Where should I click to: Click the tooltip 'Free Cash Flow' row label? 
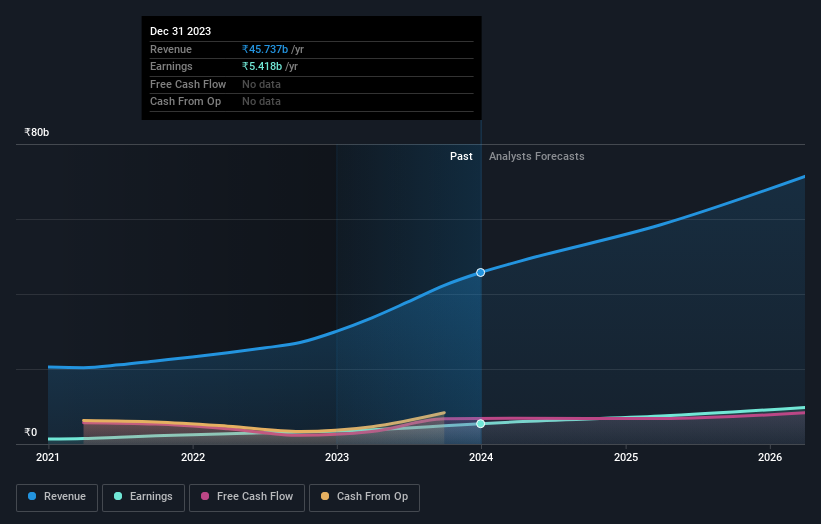188,84
